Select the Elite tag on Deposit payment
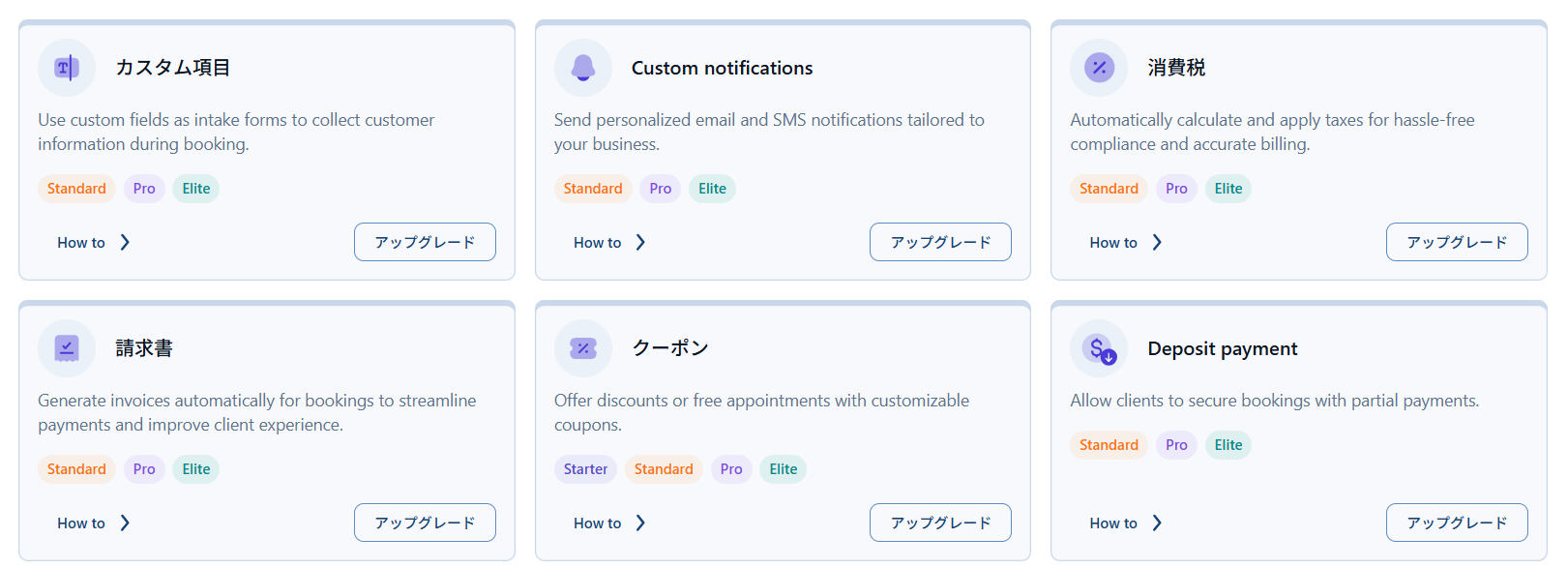 point(1228,445)
